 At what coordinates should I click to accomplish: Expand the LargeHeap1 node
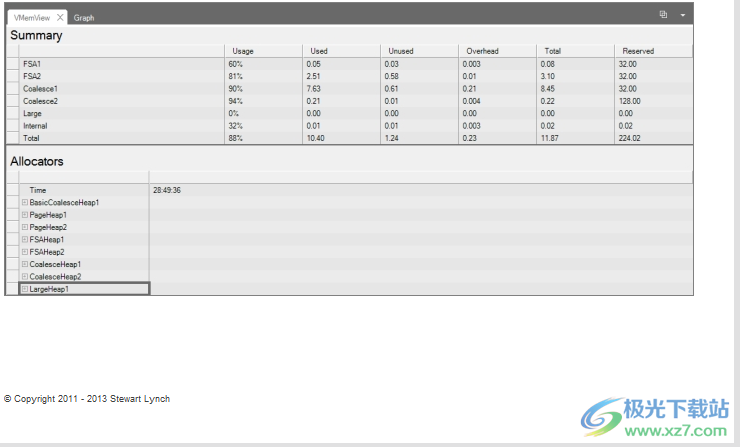click(25, 289)
